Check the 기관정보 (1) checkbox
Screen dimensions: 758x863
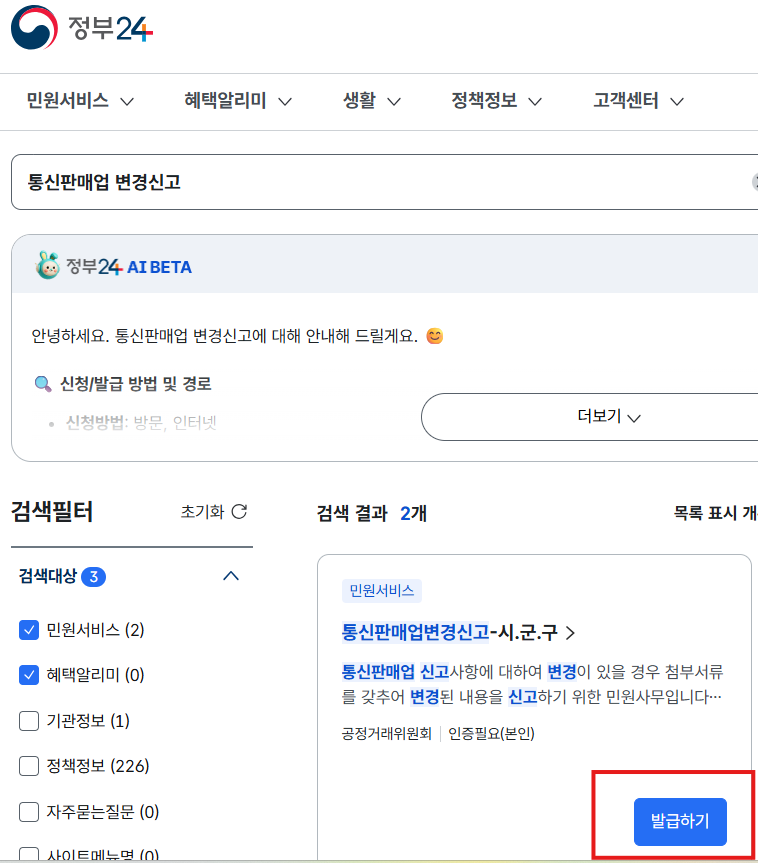pyautogui.click(x=29, y=720)
